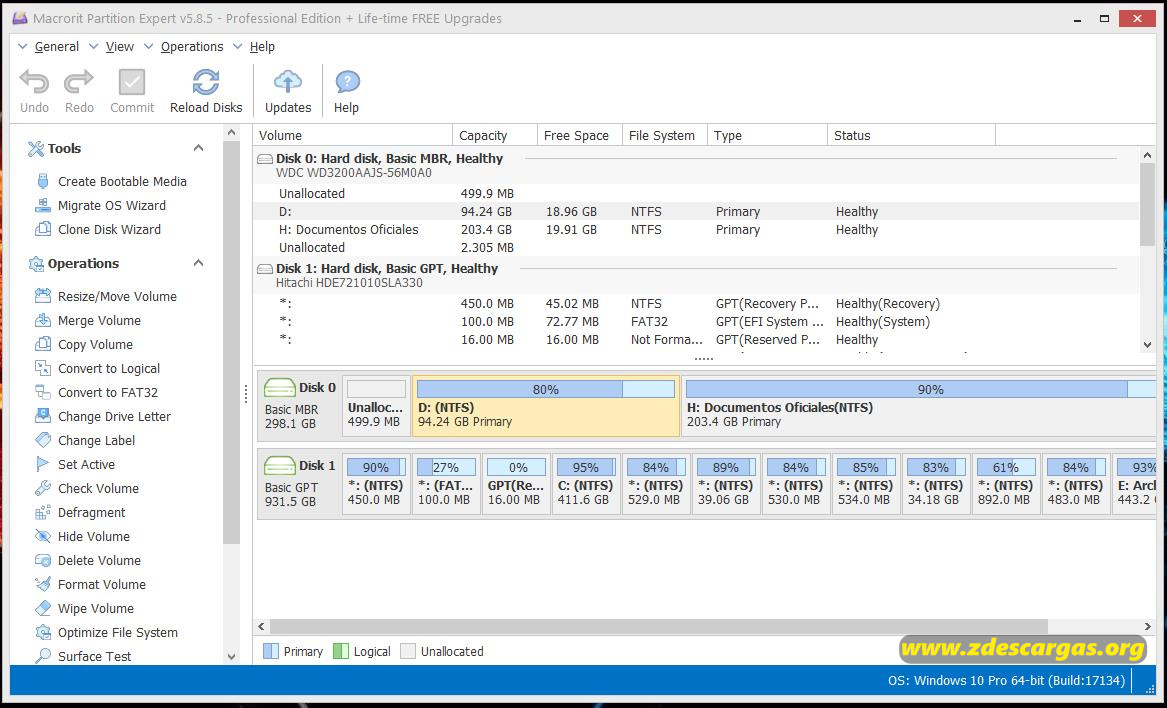Collapse the Tools section chevron
The width and height of the screenshot is (1167, 708).
point(199,148)
